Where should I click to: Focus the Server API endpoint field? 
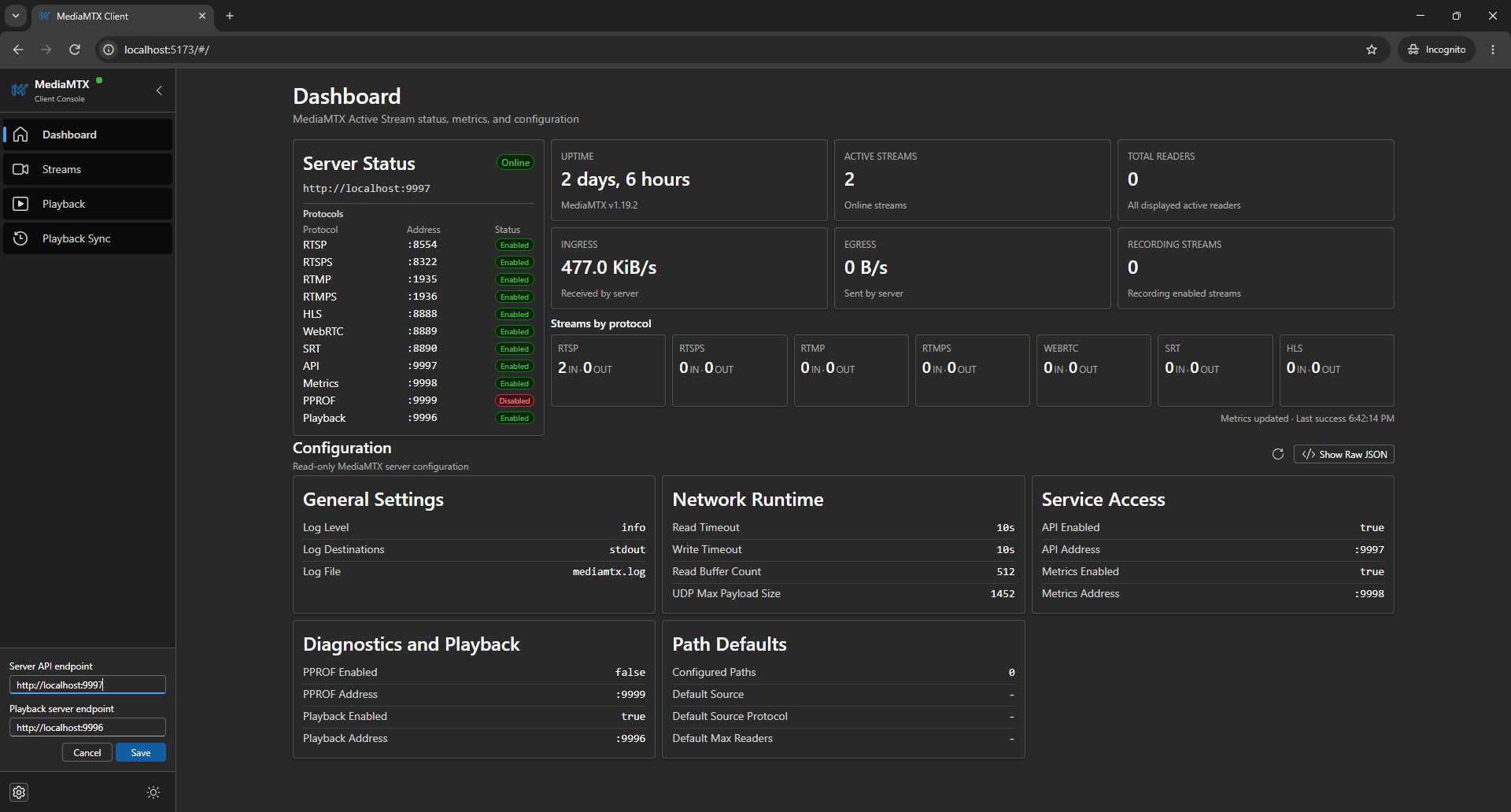coord(87,685)
